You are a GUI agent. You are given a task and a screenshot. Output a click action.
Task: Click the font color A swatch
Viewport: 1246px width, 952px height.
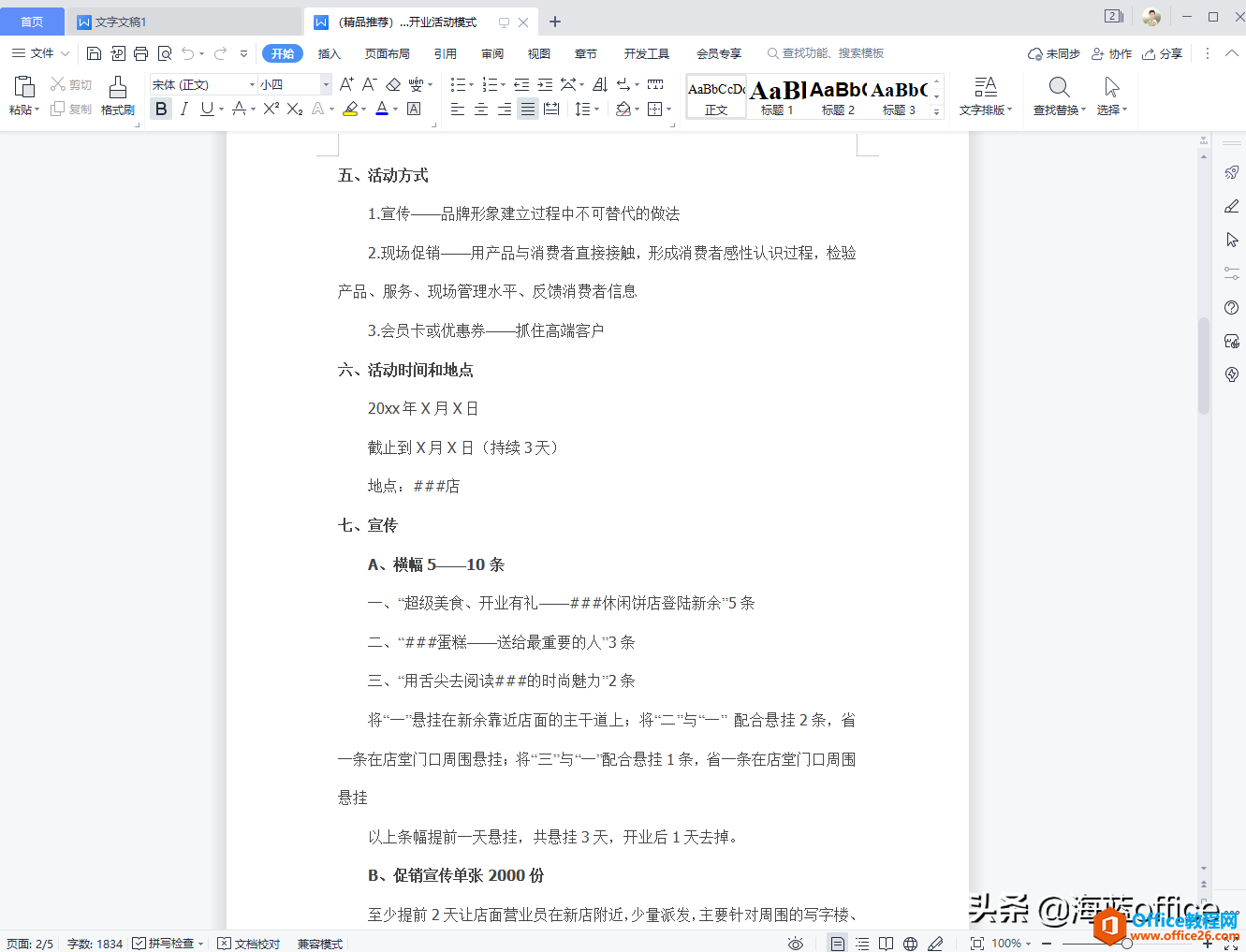[382, 109]
